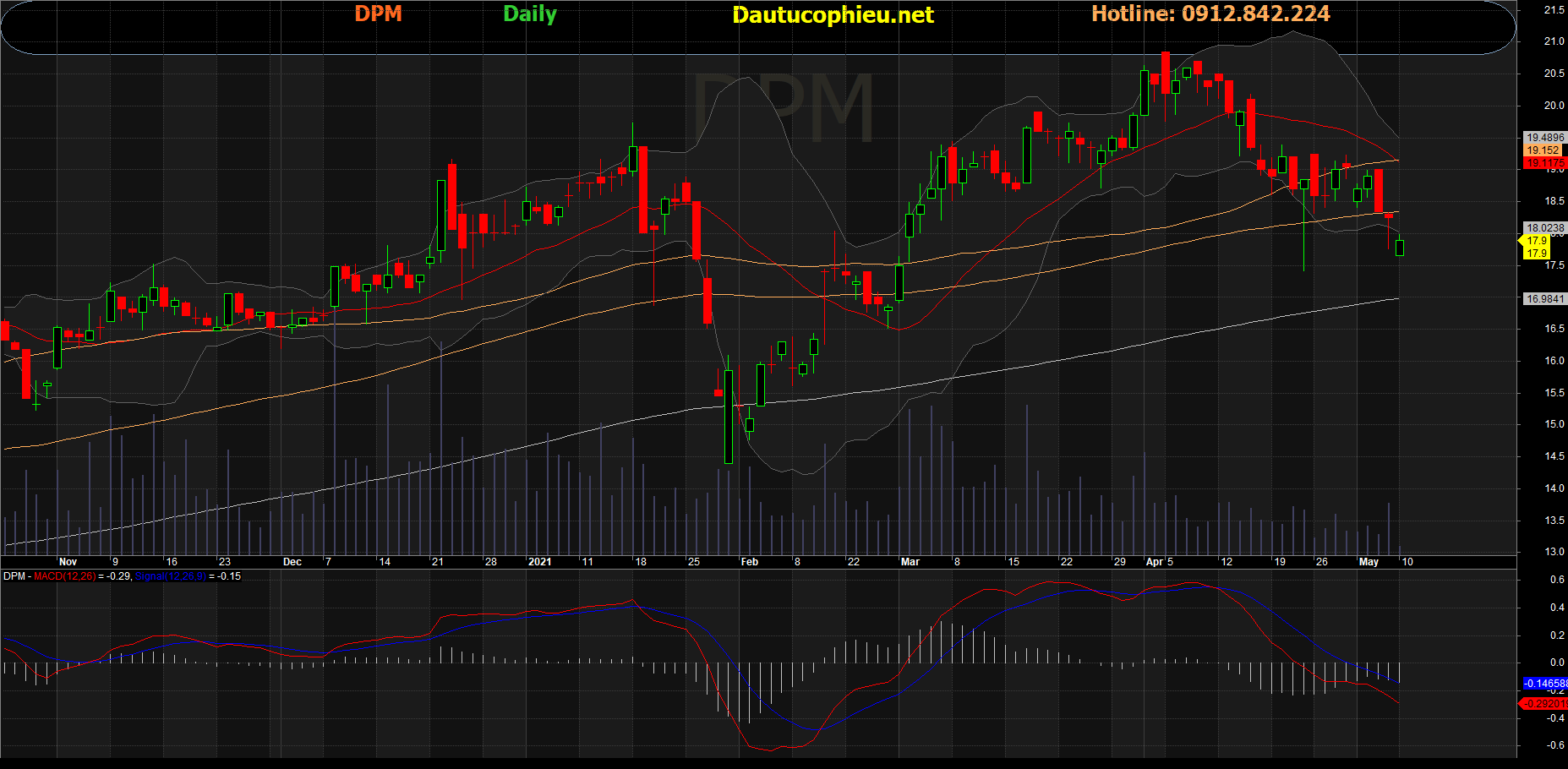Viewport: 1568px width, 769px height.
Task: Click the 0.6 MACD axis label
Action: [x=1557, y=580]
